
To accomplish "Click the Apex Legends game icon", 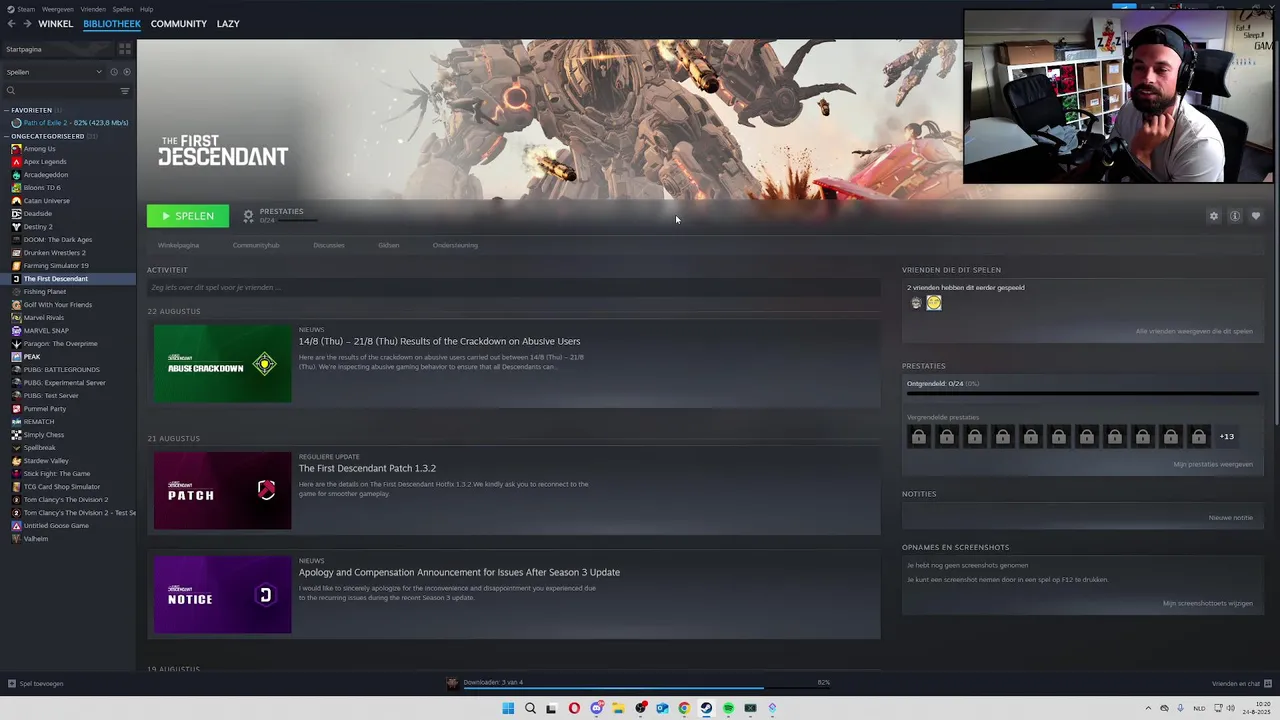I will click(16, 162).
